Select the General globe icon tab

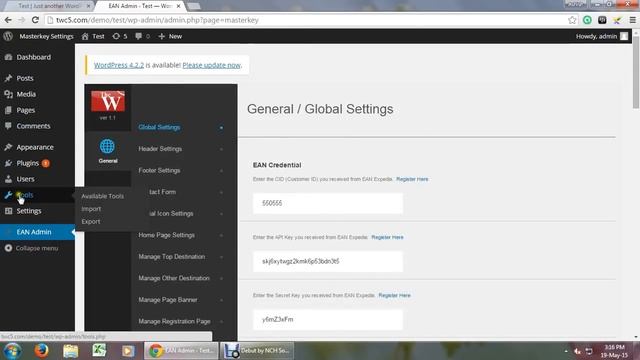[108, 151]
